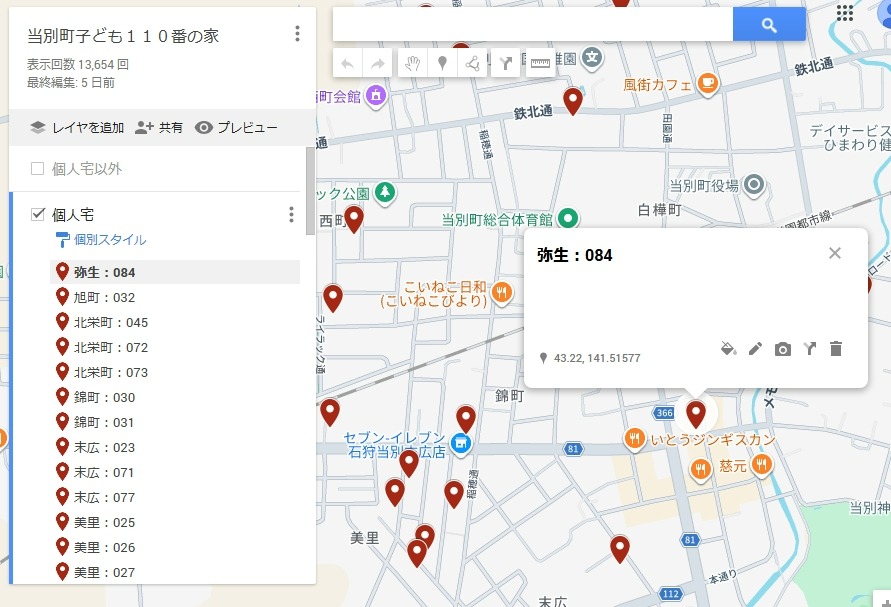The width and height of the screenshot is (891, 607).
Task: Click the pencil to edit 弥生：084
Action: [x=755, y=350]
